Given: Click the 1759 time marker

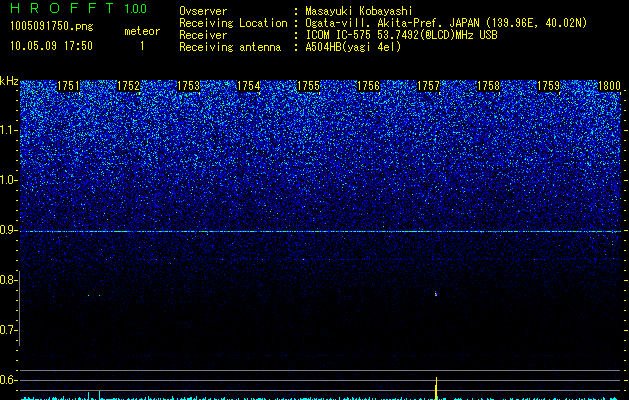Looking at the screenshot, I should [x=548, y=86].
